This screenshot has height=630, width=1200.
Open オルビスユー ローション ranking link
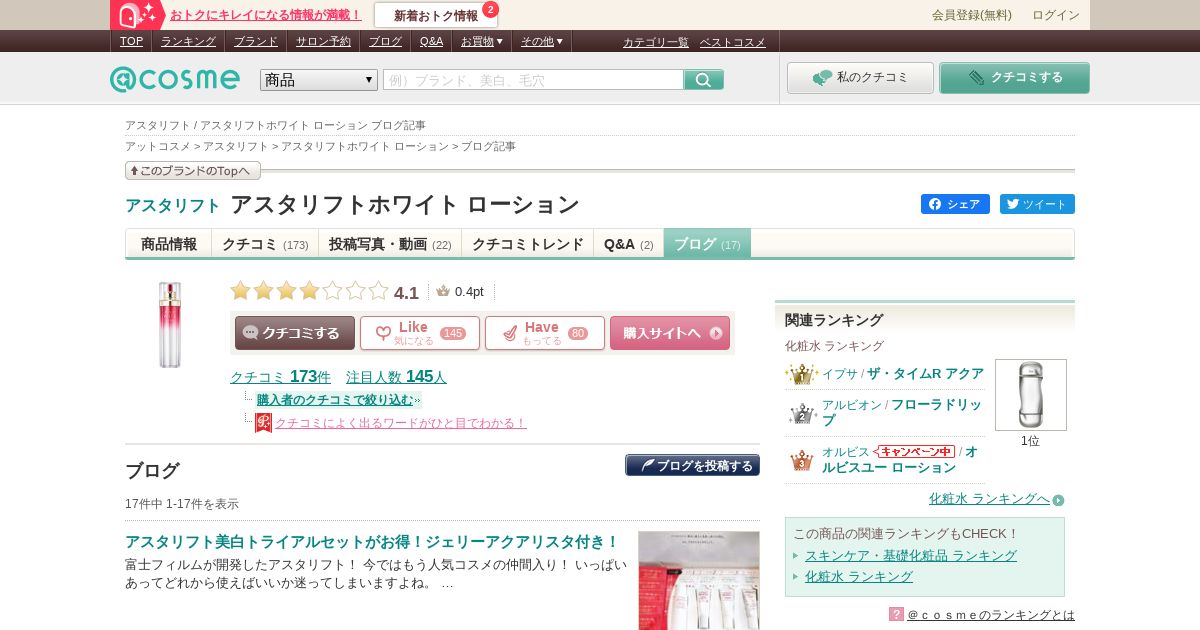tap(900, 460)
